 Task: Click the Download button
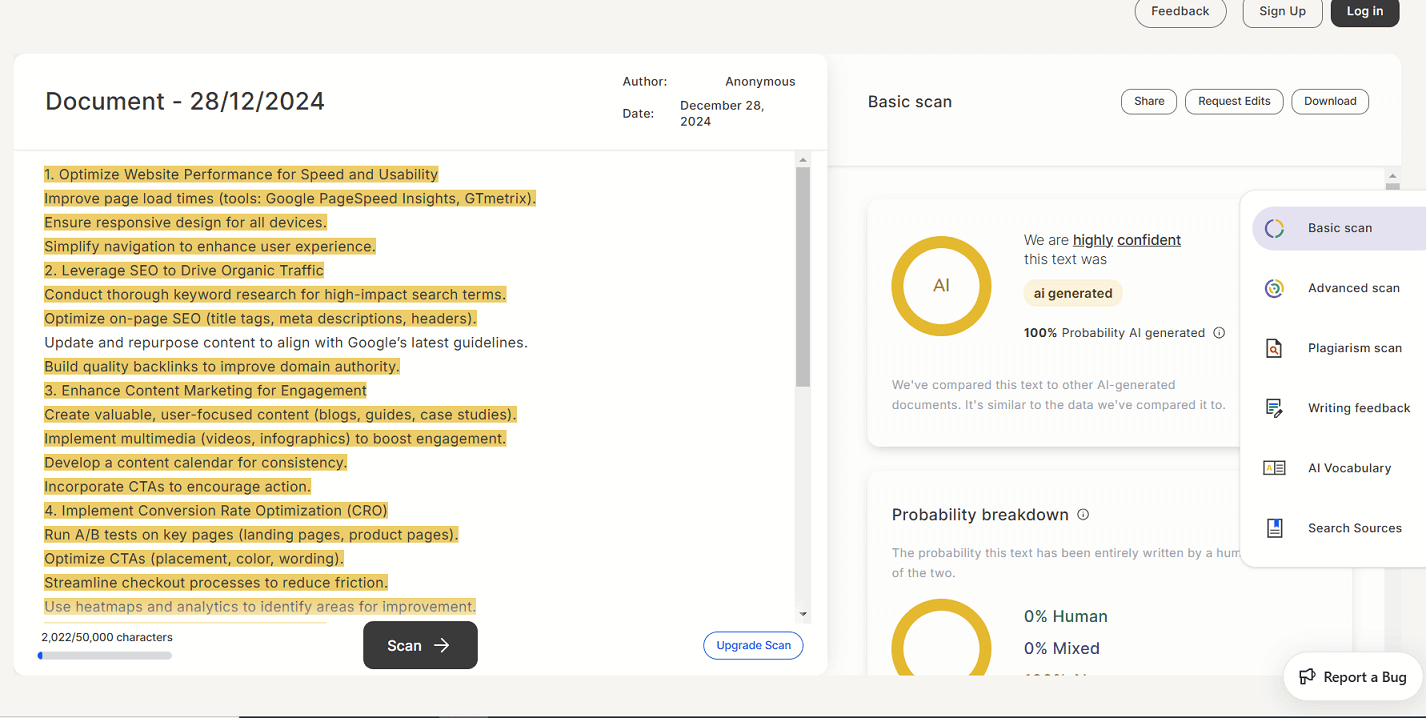(1330, 101)
